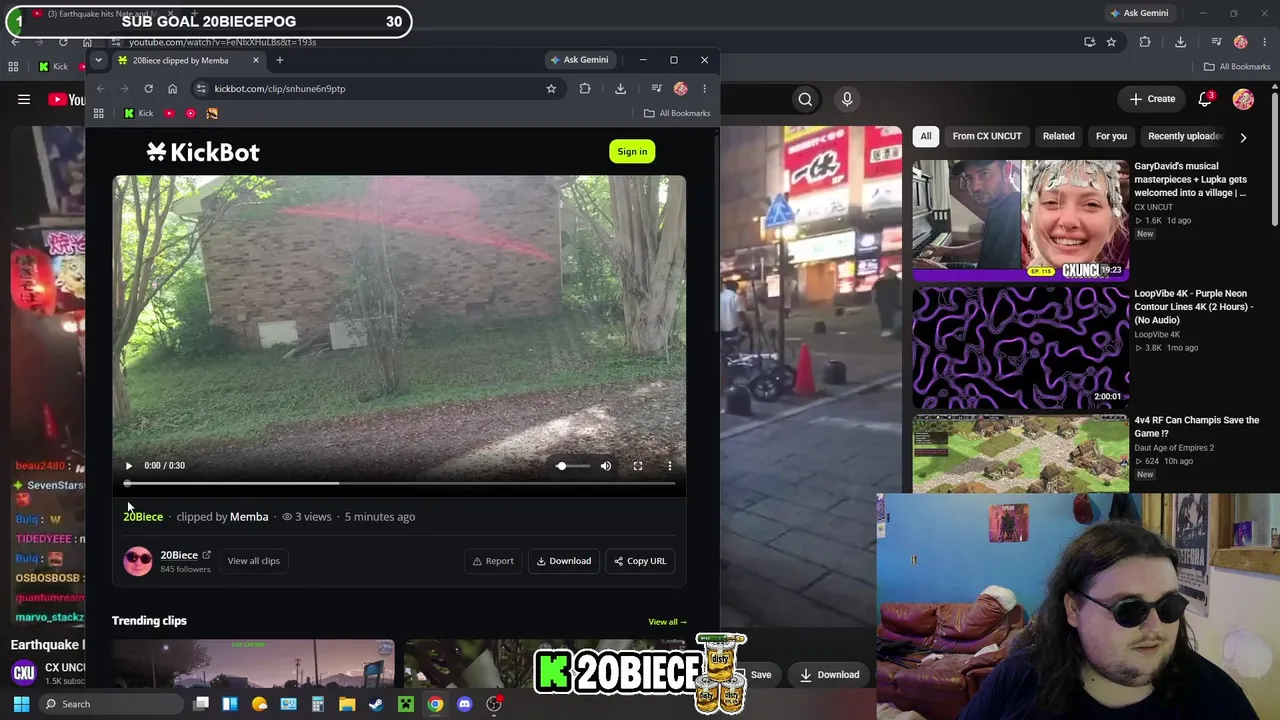Open Chrome profile in KickBot window
This screenshot has height=720, width=1280.
681,89
